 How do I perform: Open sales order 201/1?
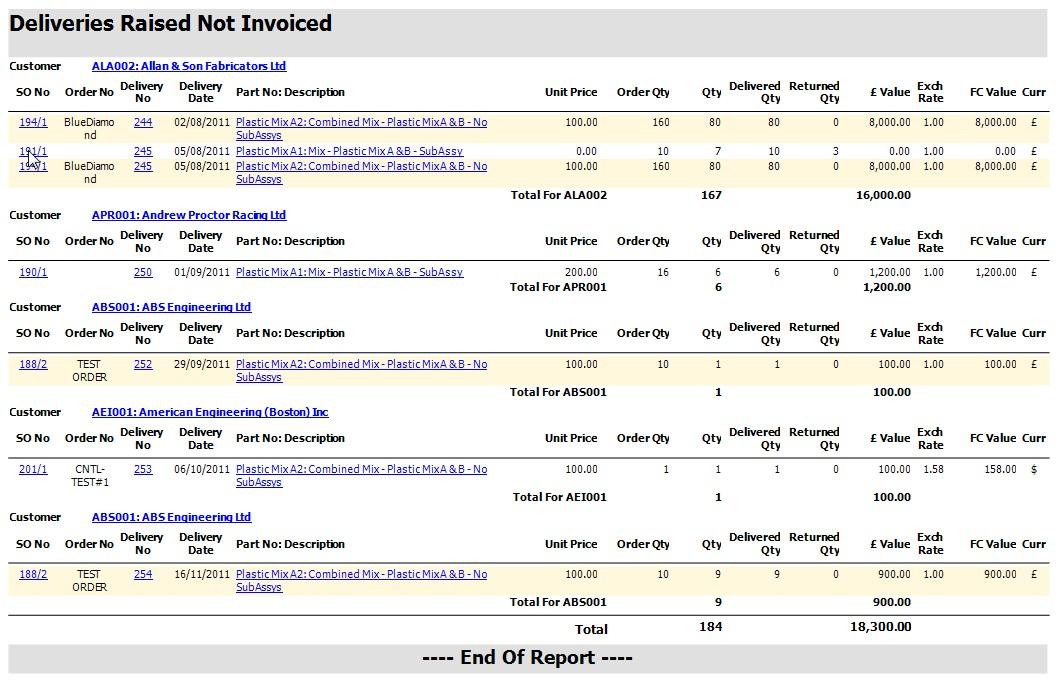33,469
